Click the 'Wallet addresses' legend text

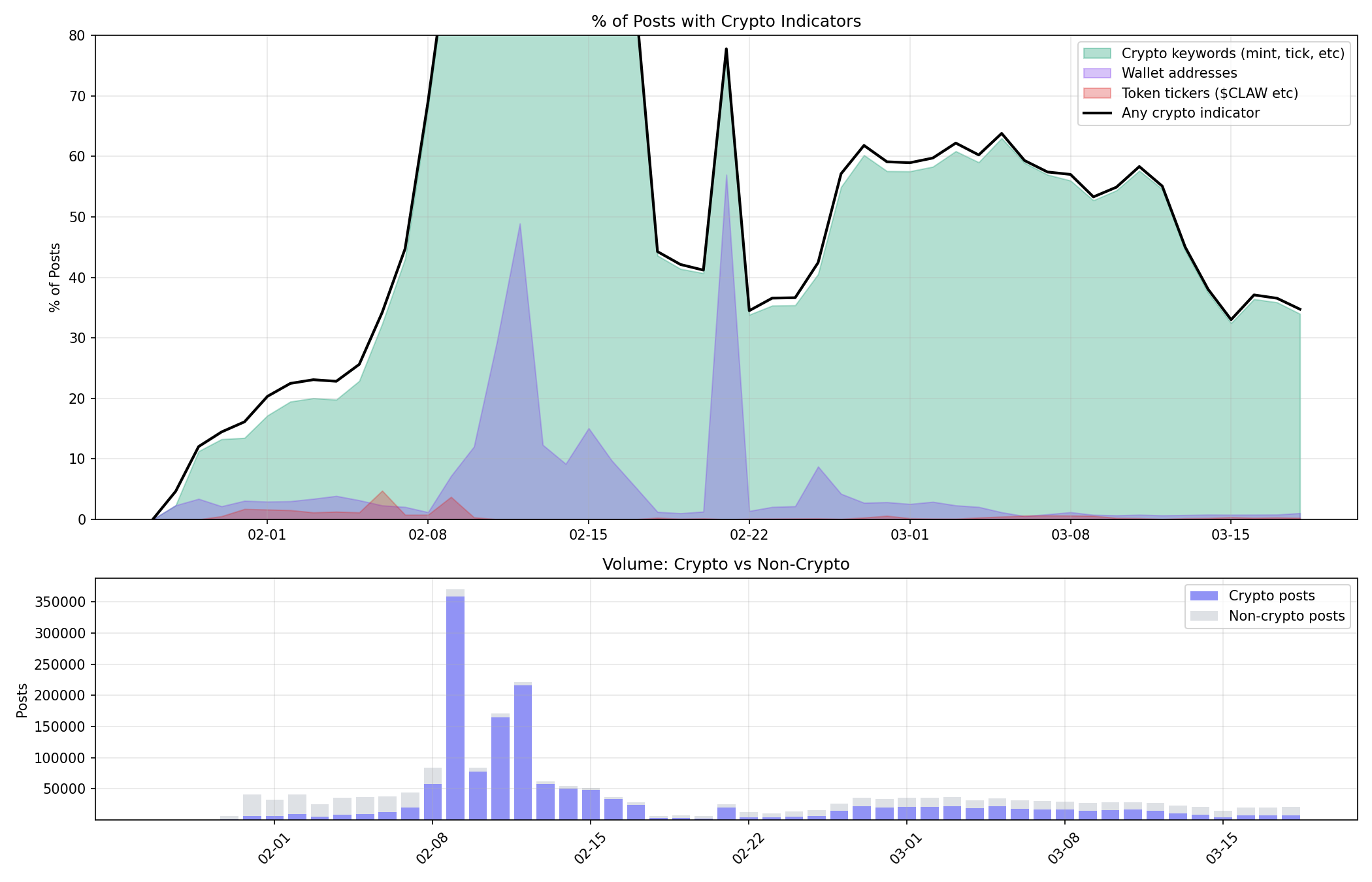coord(1179,73)
